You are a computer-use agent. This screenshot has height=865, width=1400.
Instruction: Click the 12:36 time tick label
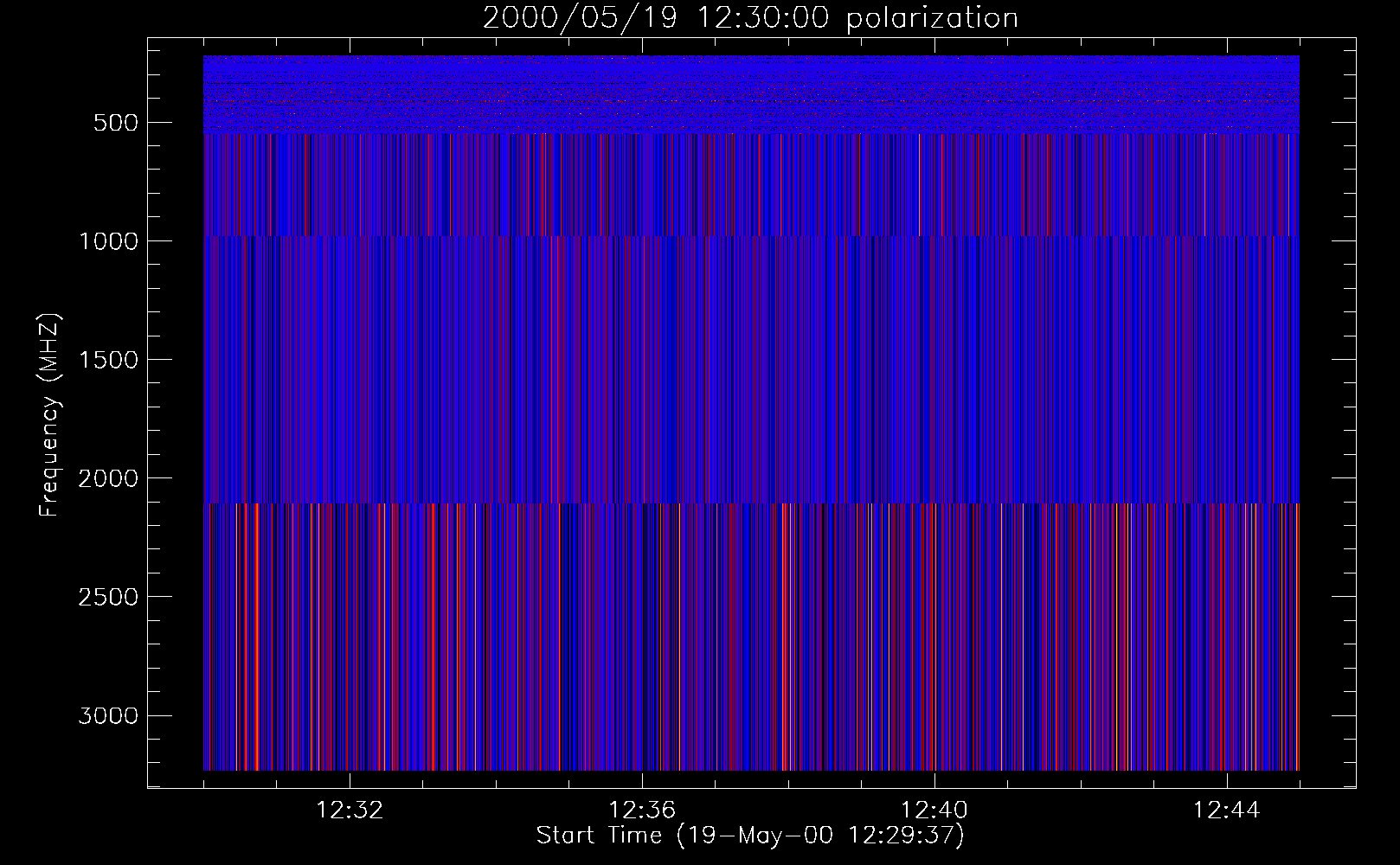[x=642, y=811]
